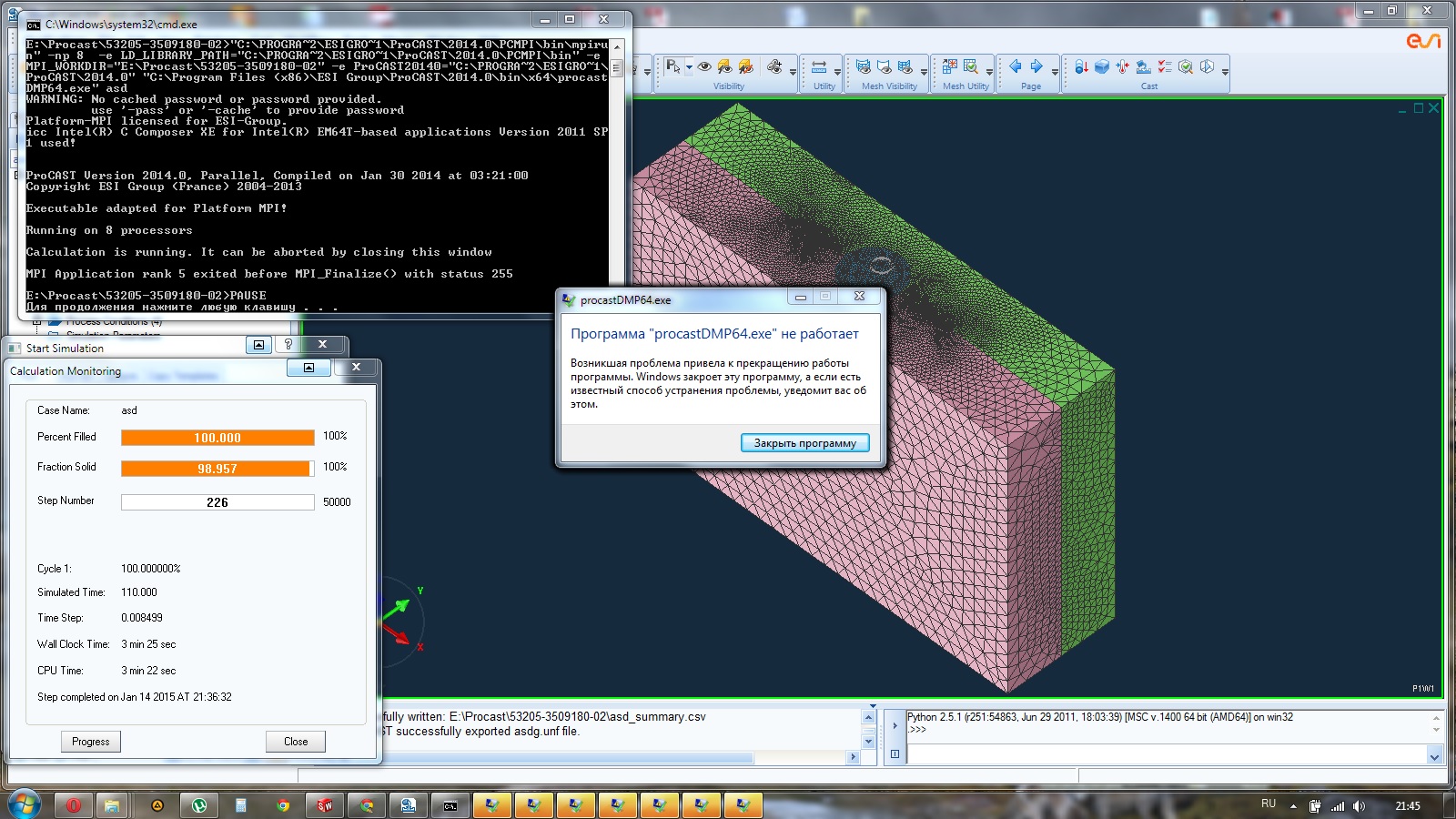Click the Step Number progress field

(217, 502)
